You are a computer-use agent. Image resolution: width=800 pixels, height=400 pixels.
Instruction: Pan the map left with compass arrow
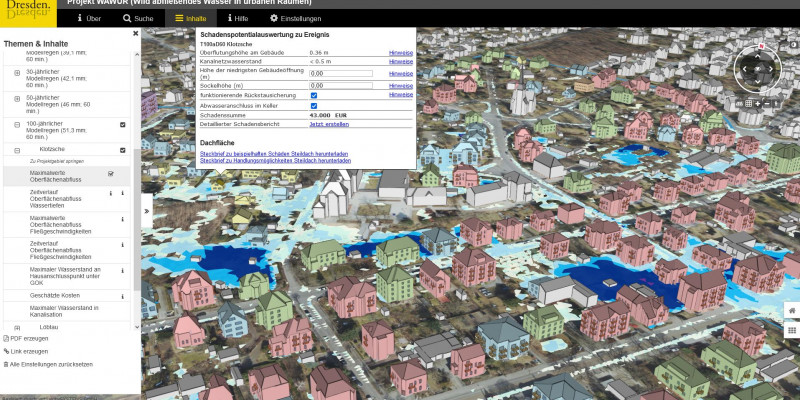tap(744, 69)
